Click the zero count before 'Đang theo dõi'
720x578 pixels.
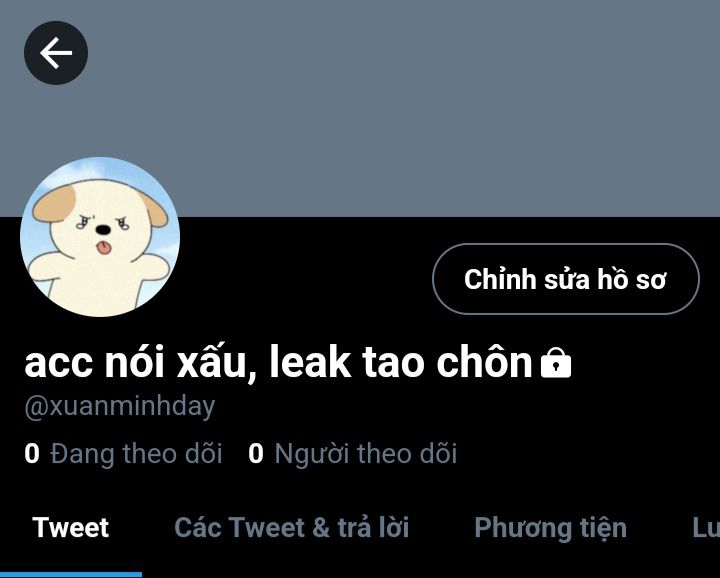click(32, 454)
